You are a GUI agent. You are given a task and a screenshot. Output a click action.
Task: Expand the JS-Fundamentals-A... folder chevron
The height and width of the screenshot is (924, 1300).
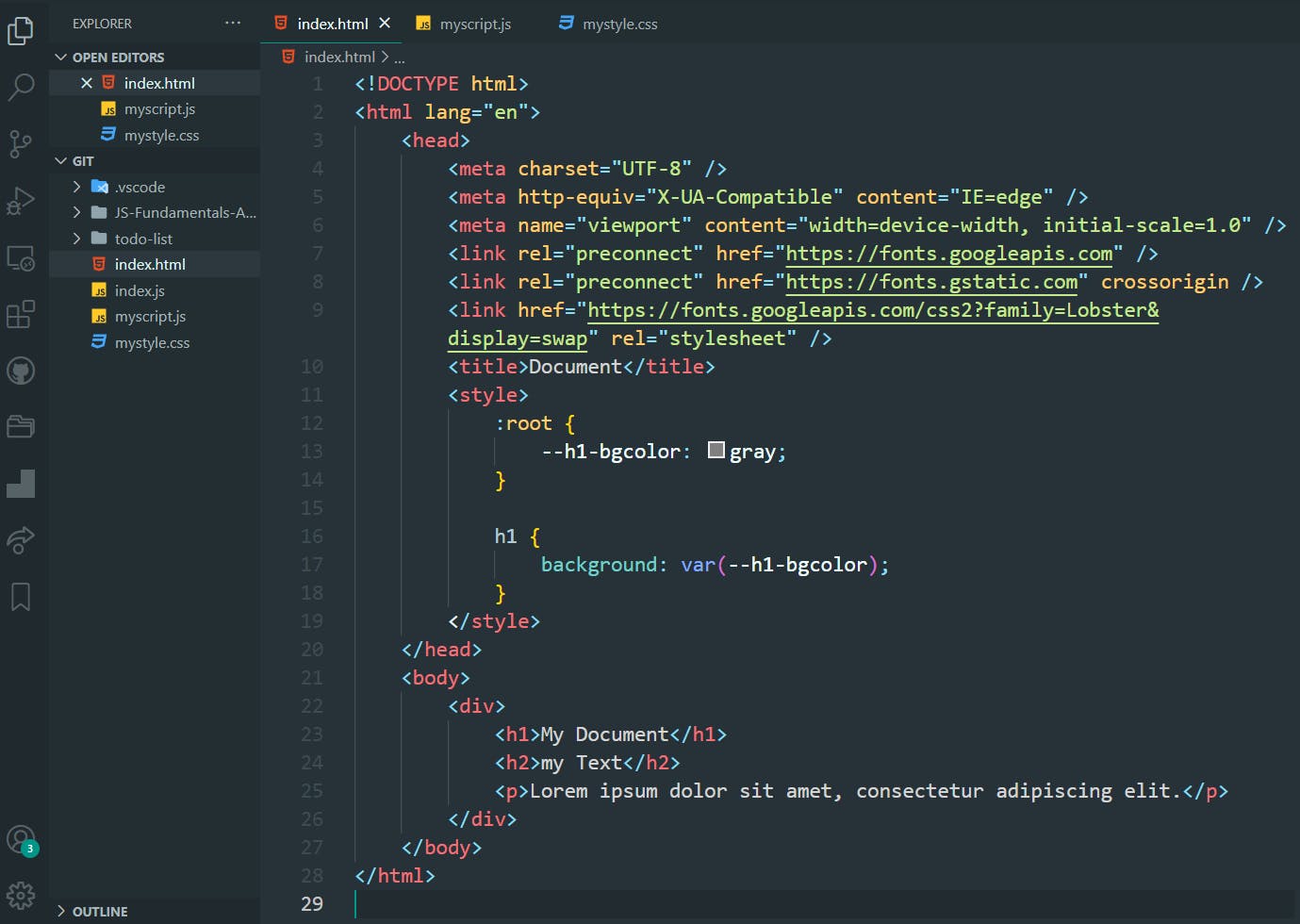point(76,212)
